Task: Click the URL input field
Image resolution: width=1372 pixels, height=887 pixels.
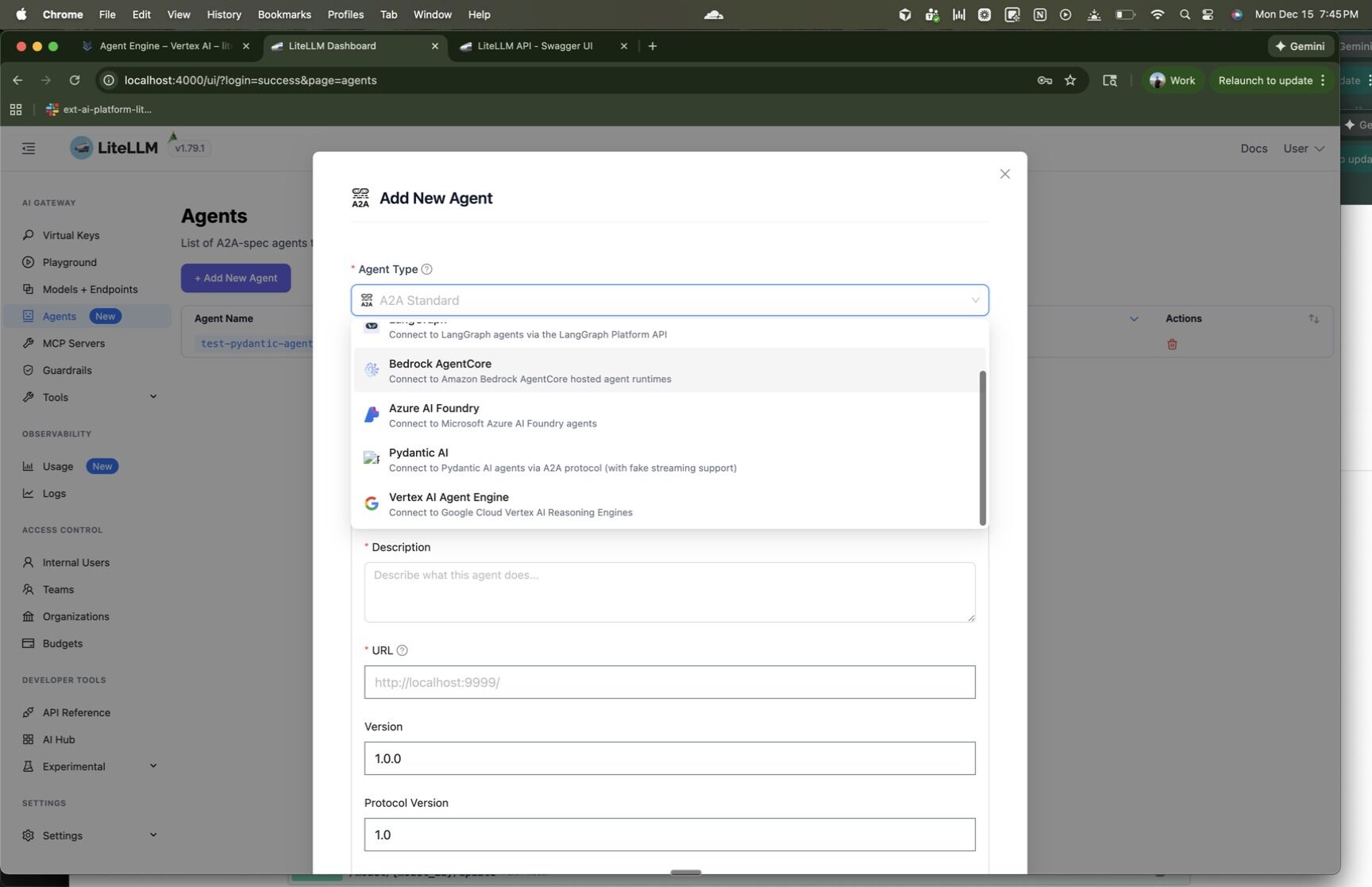Action: (669, 682)
